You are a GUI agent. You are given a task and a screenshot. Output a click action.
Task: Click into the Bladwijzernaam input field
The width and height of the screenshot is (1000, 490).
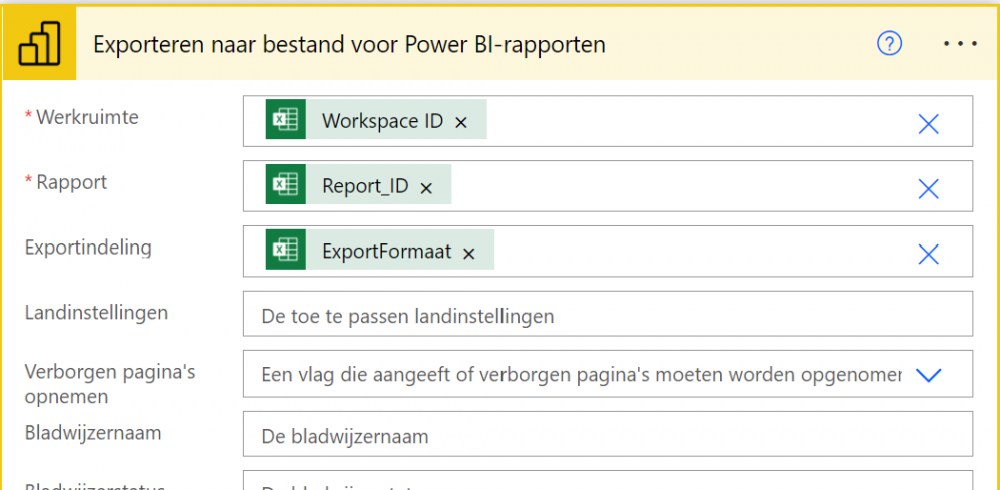[x=608, y=434]
